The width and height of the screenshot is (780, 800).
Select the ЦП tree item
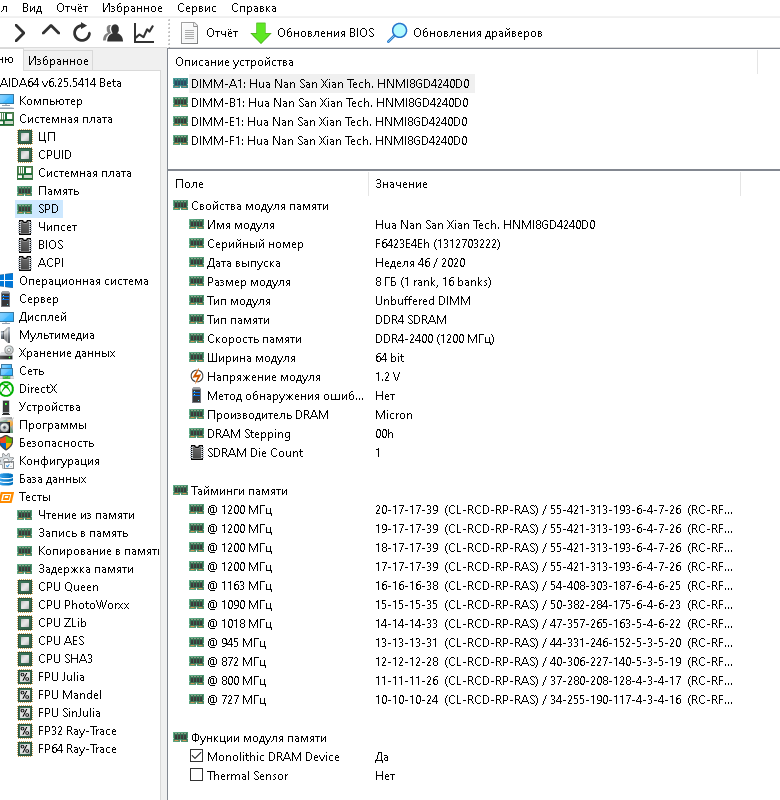(x=46, y=137)
